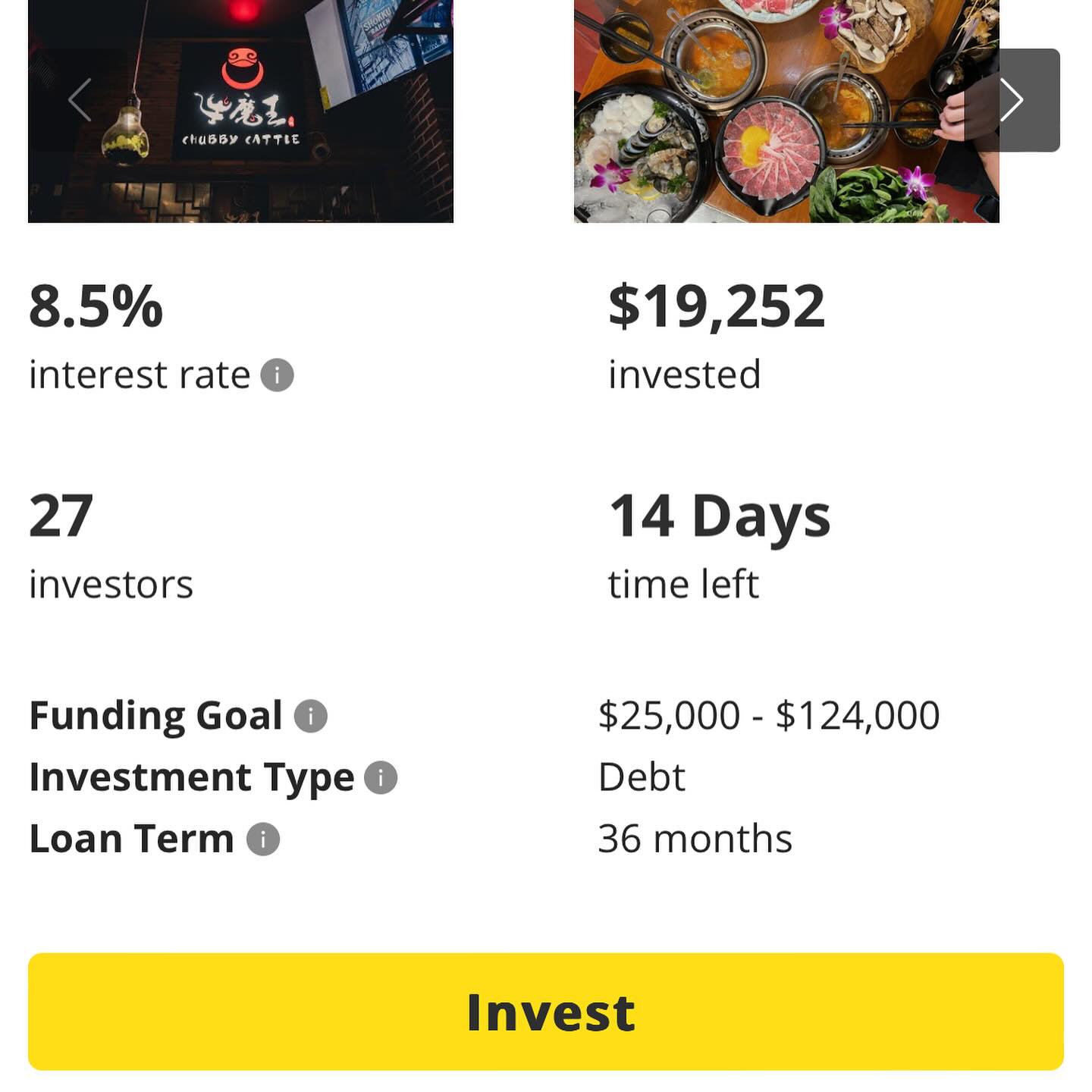This screenshot has height=1092, width=1092.
Task: Open the Funding Goal info tooltip icon
Action: 310,716
